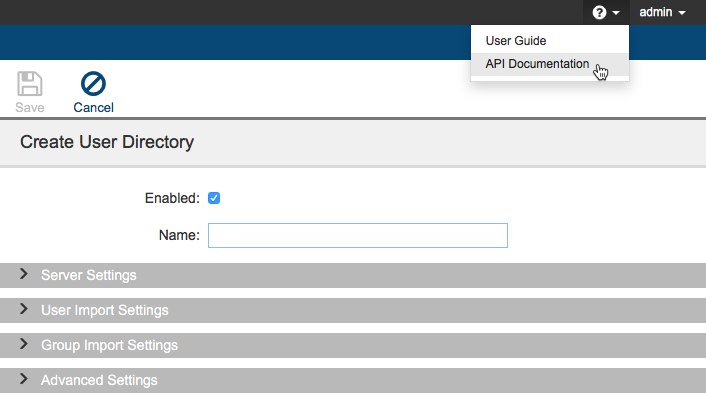Image resolution: width=706 pixels, height=393 pixels.
Task: Uncheck the Enabled checkbox
Action: click(x=214, y=198)
